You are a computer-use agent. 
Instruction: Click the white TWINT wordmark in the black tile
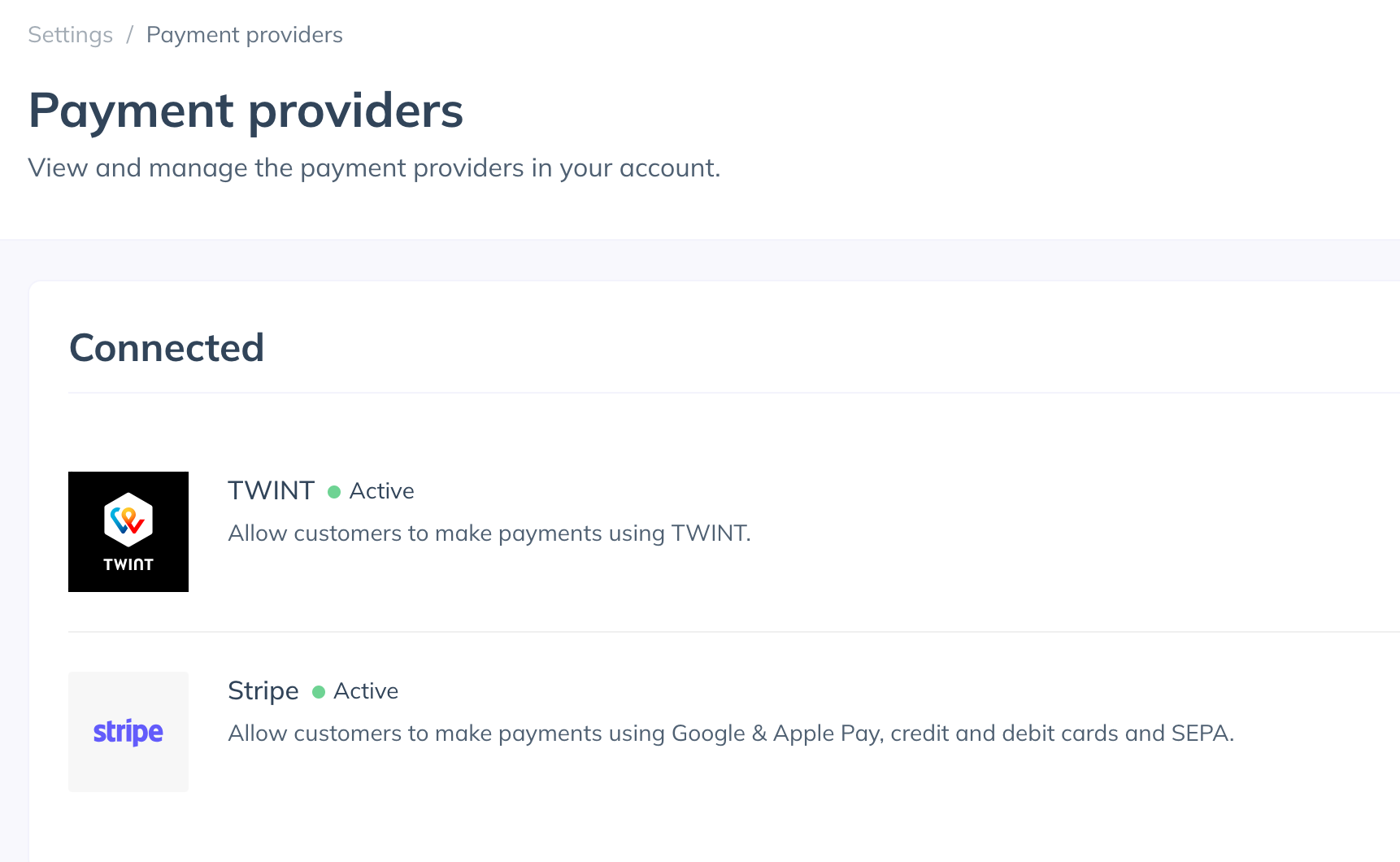(x=128, y=564)
